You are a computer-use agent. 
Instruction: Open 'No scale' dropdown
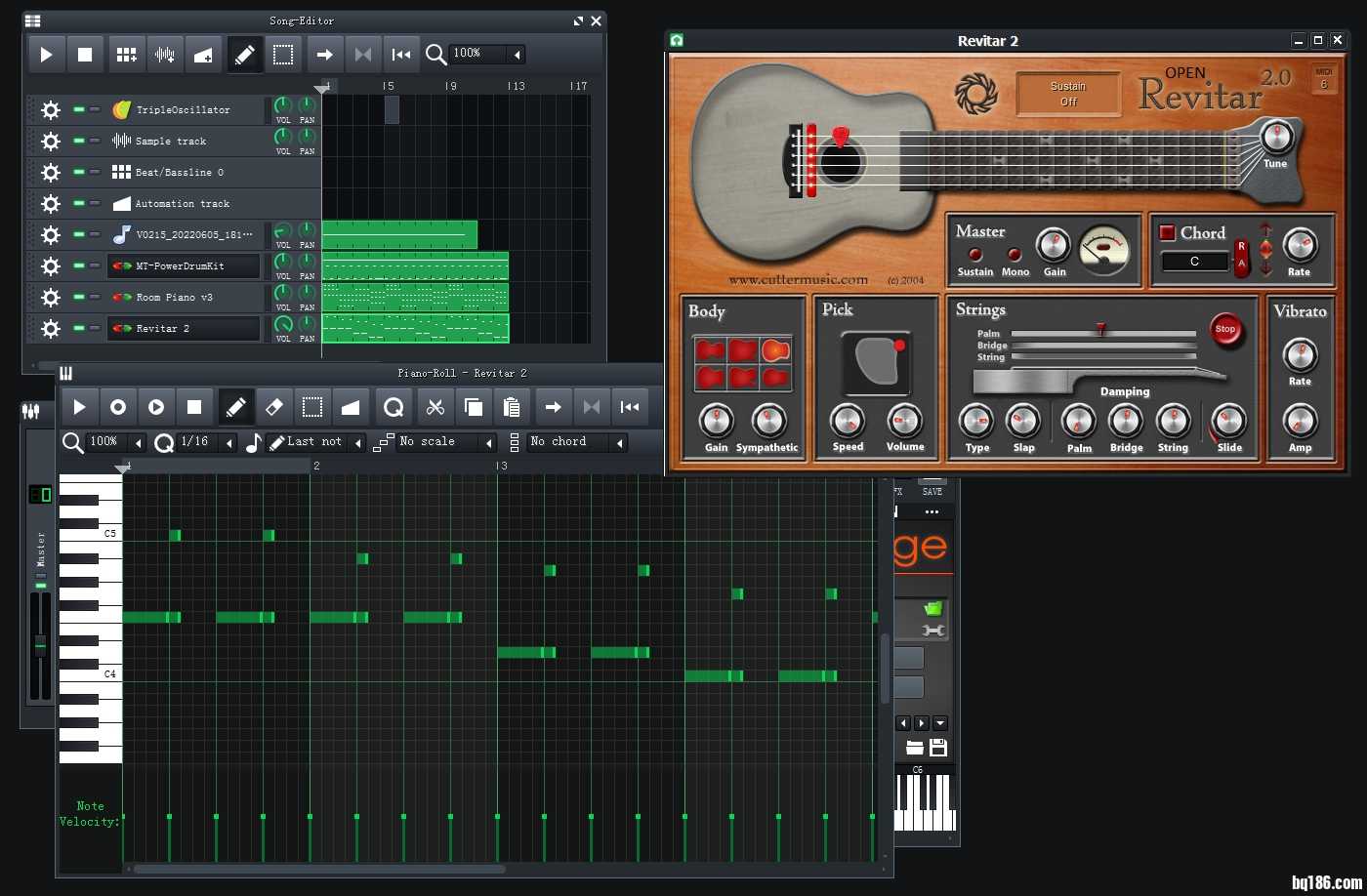pyautogui.click(x=489, y=443)
